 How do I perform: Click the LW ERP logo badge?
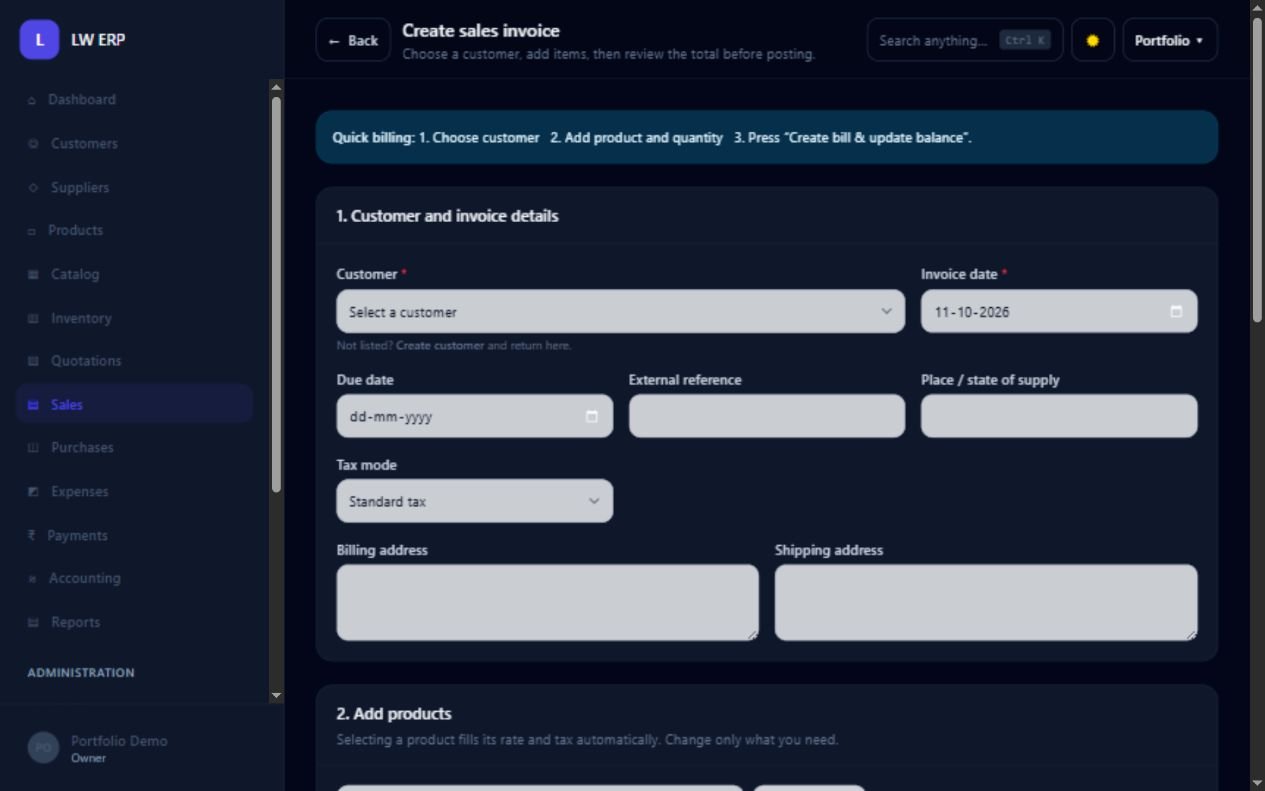click(x=39, y=40)
